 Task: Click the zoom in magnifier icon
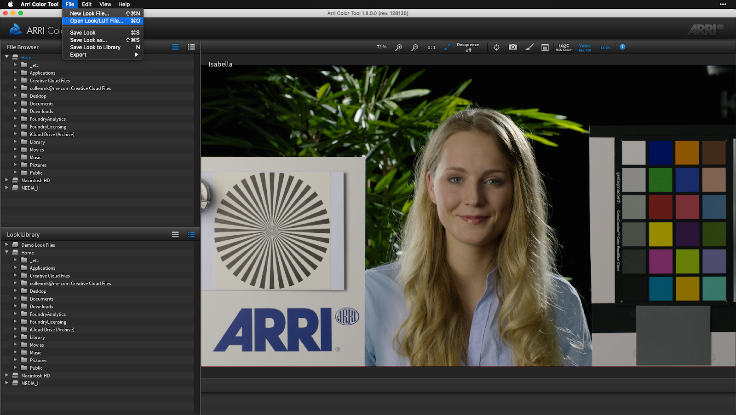click(399, 47)
